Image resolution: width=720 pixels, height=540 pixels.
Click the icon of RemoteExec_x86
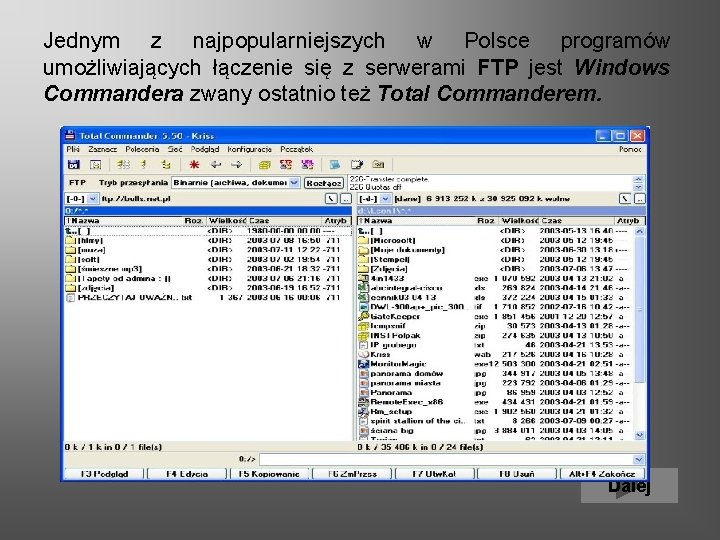pyautogui.click(x=363, y=402)
